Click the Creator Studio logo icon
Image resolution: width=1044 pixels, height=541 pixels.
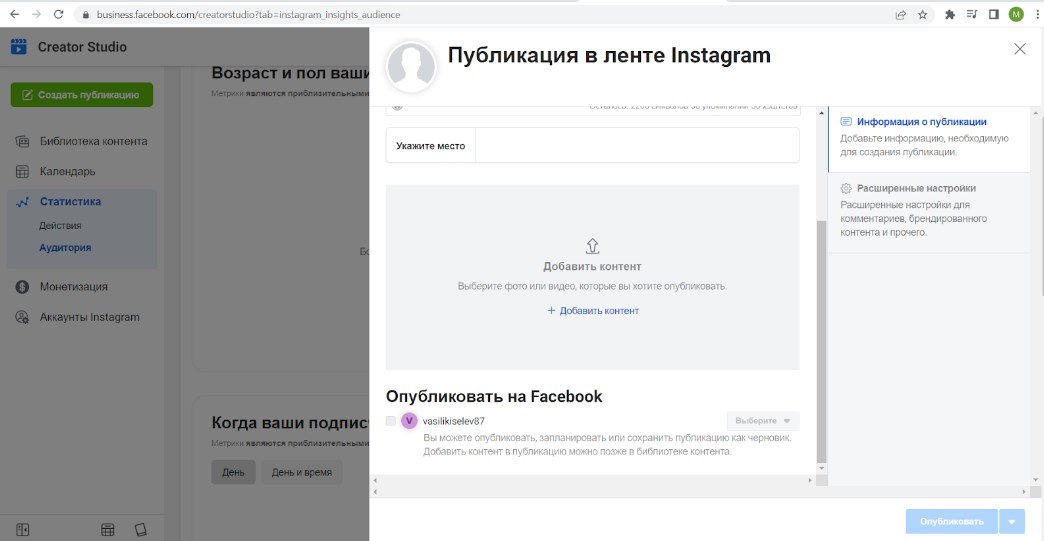click(x=19, y=47)
